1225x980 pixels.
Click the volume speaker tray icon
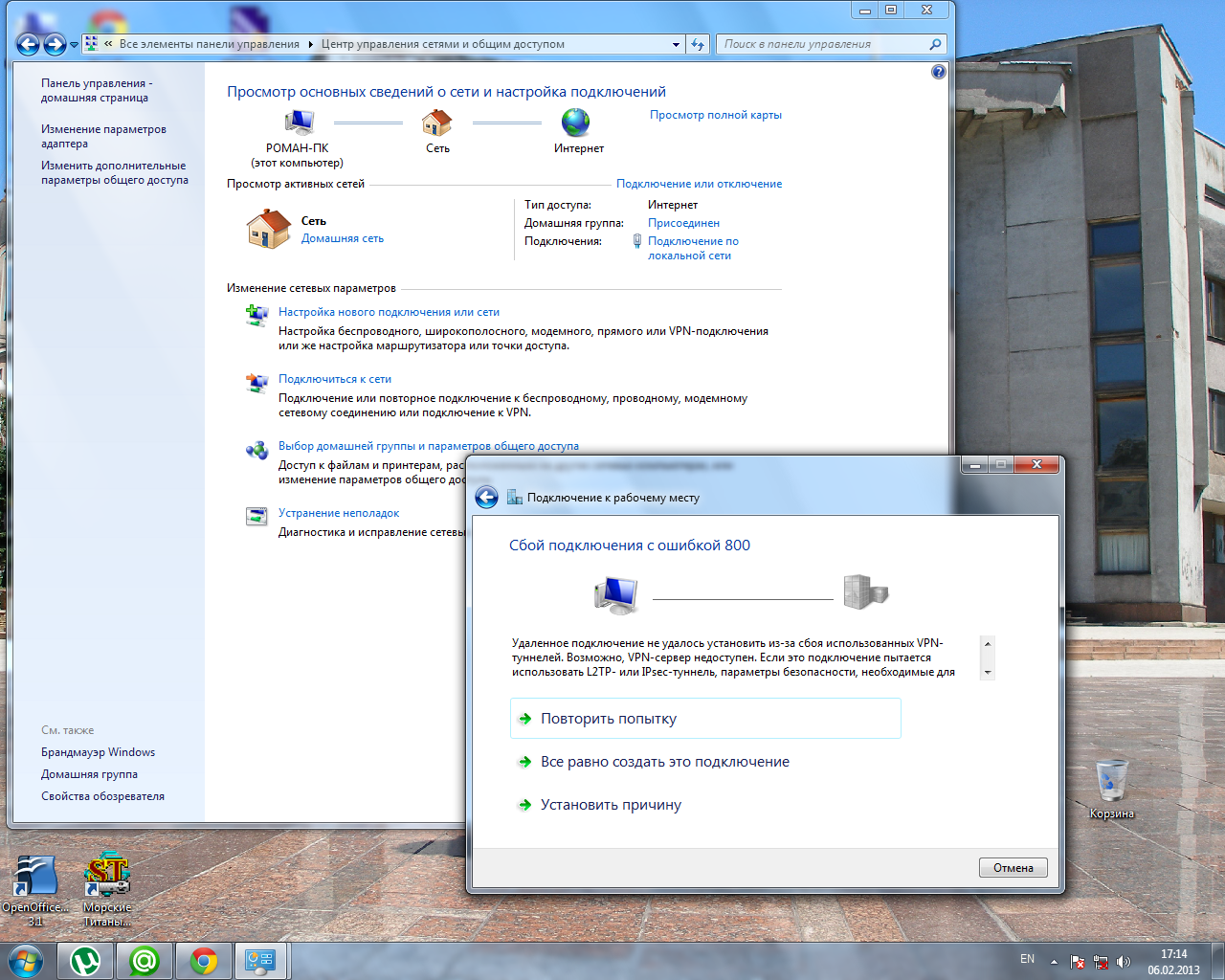point(1124,961)
